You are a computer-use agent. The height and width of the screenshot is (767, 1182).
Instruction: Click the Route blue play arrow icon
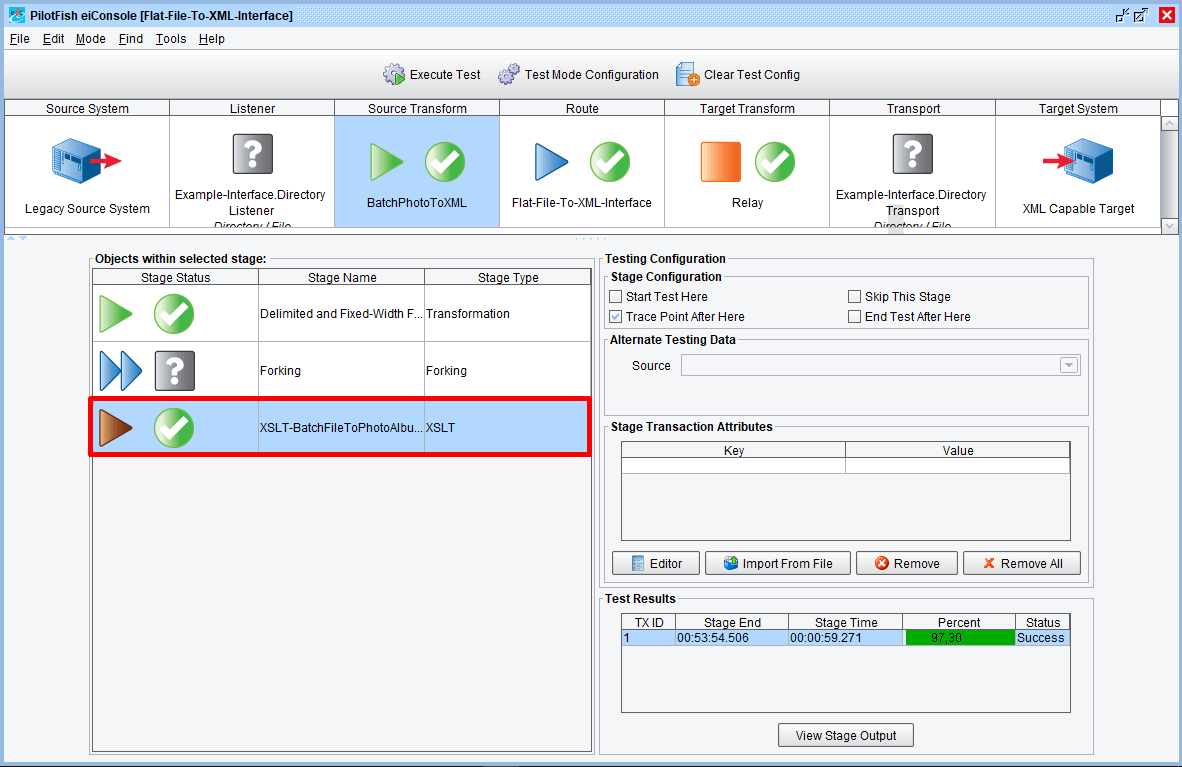pos(552,162)
